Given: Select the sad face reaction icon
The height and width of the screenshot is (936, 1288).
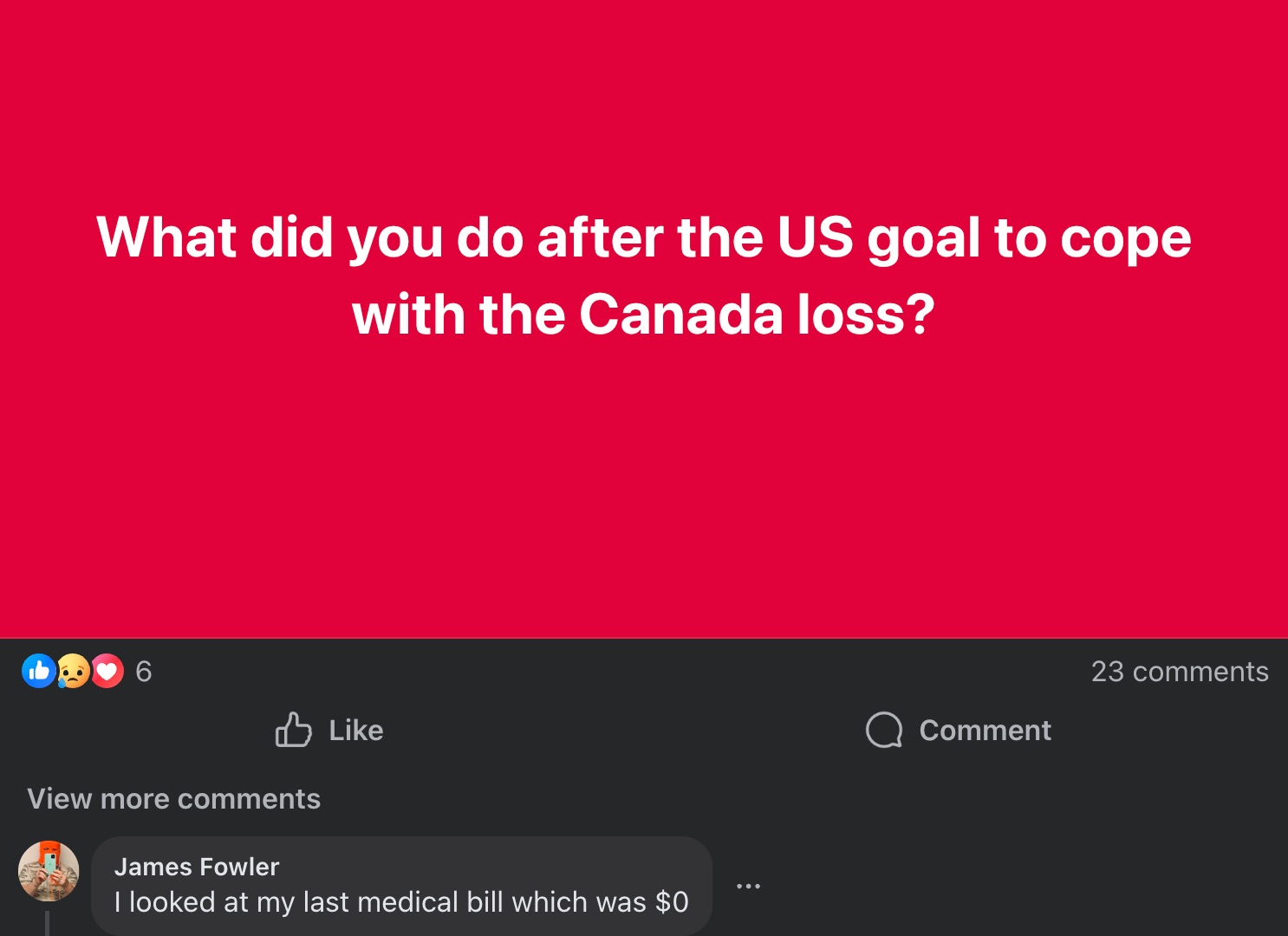Looking at the screenshot, I should pyautogui.click(x=73, y=672).
